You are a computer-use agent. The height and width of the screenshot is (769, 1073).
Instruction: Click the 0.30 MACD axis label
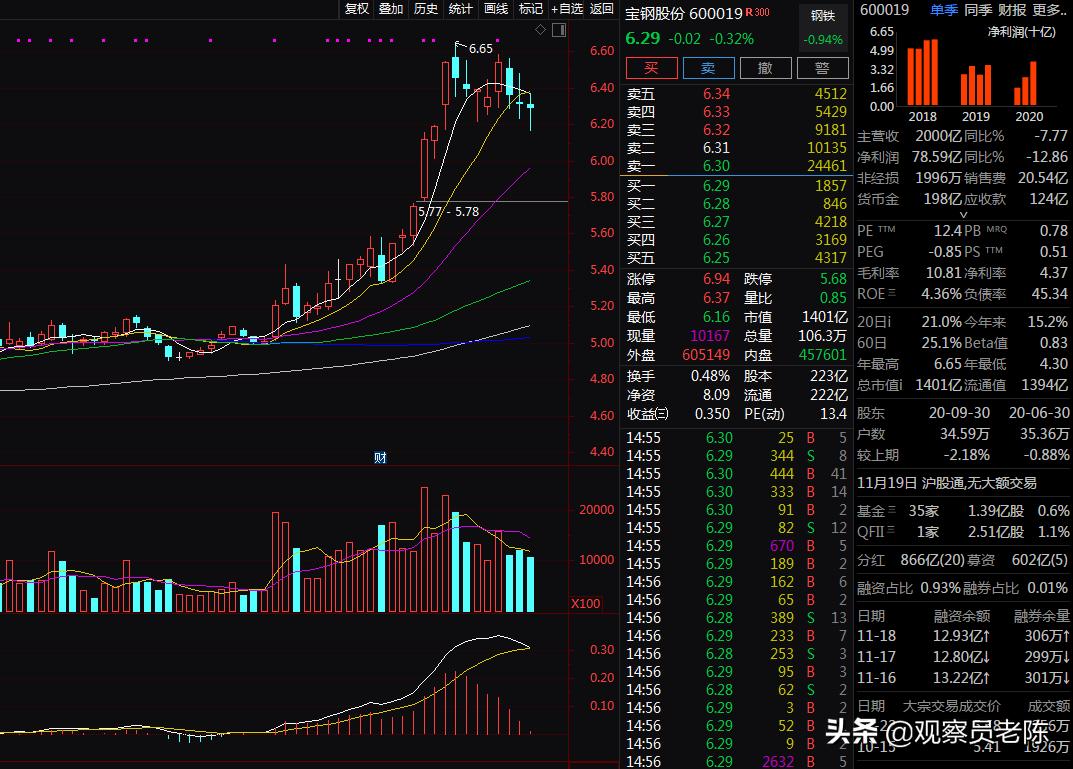602,649
